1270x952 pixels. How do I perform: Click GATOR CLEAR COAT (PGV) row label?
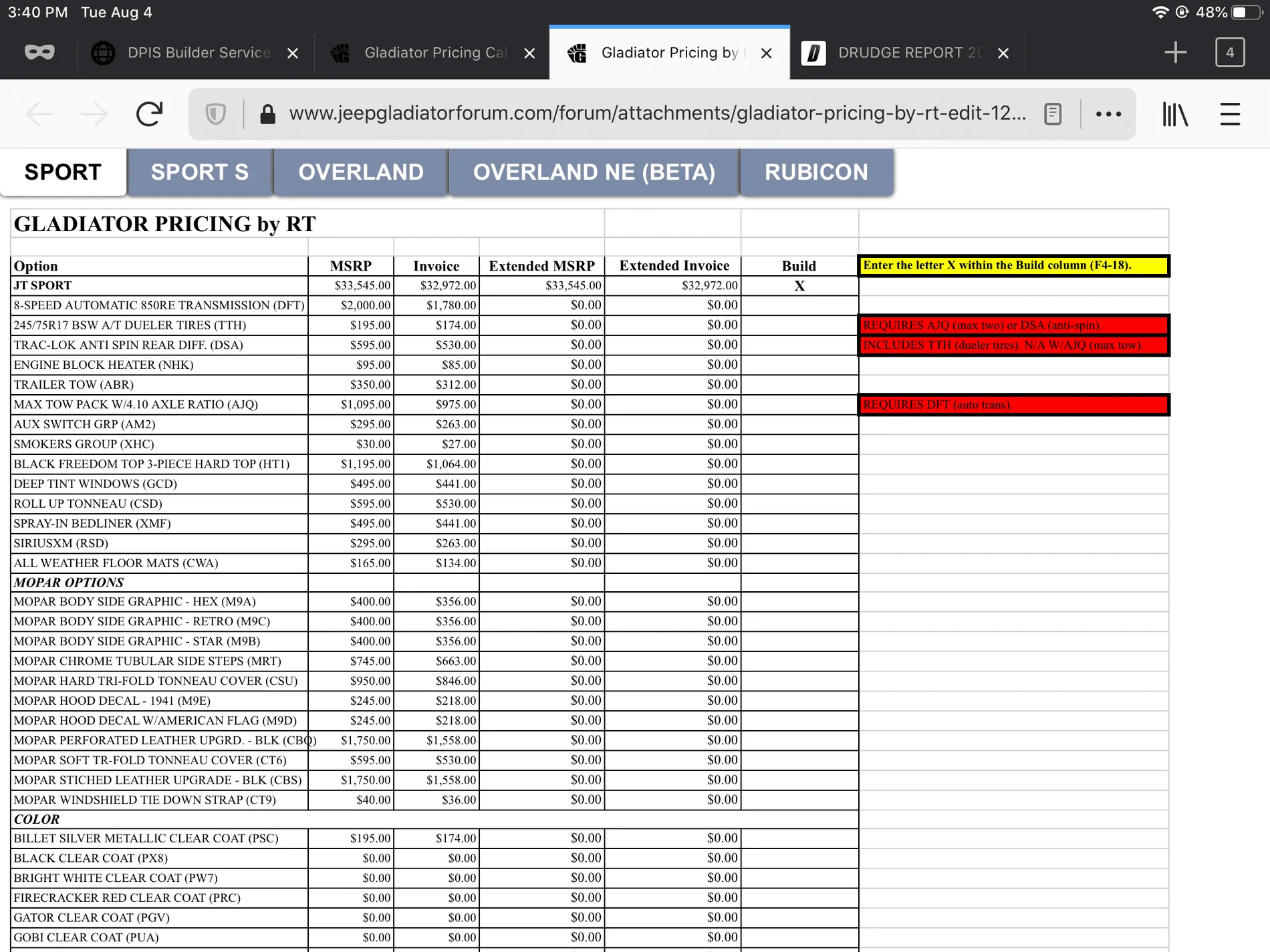[92, 918]
